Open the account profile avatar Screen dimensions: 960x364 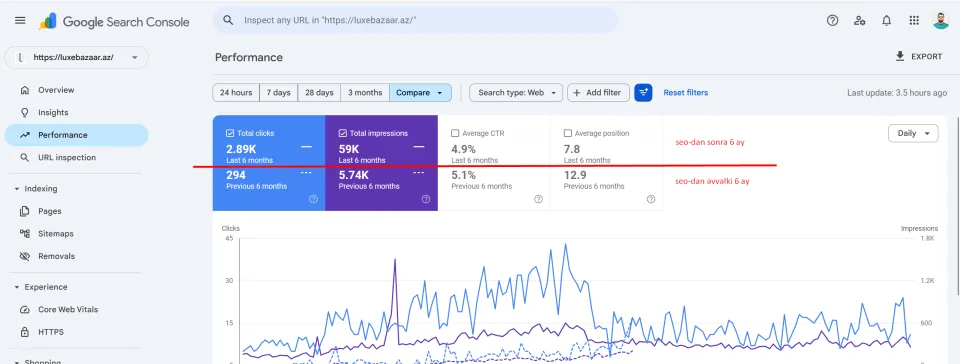pyautogui.click(x=941, y=20)
